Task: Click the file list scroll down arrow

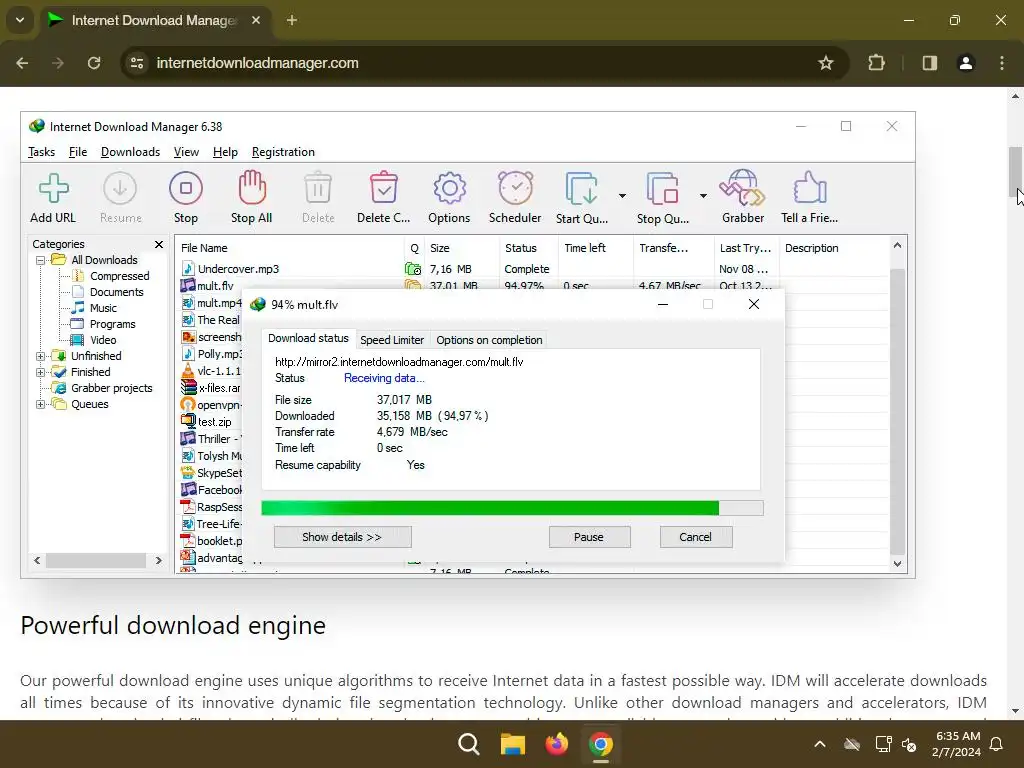Action: (897, 564)
